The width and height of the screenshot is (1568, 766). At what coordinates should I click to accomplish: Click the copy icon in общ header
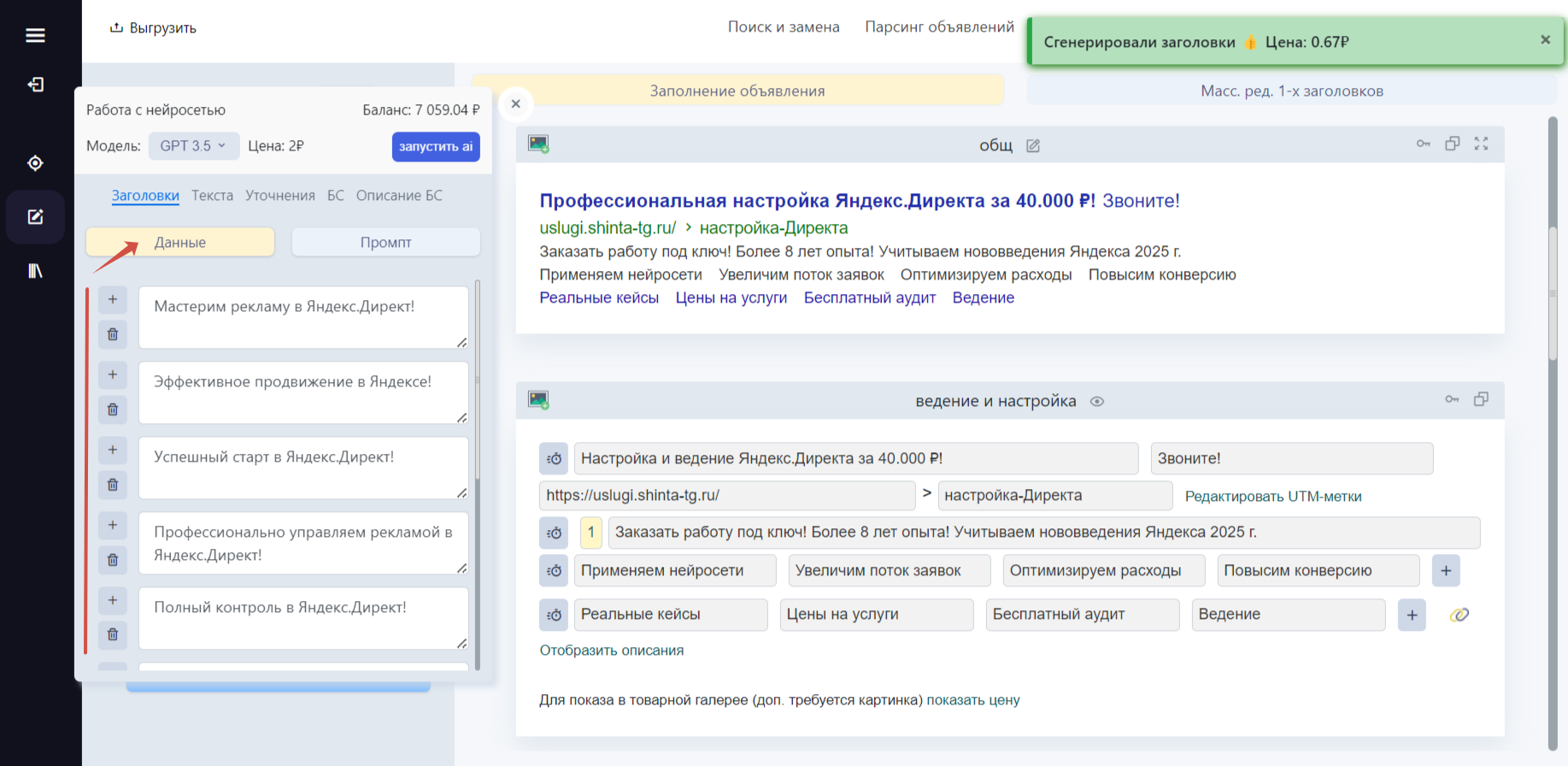(1453, 144)
